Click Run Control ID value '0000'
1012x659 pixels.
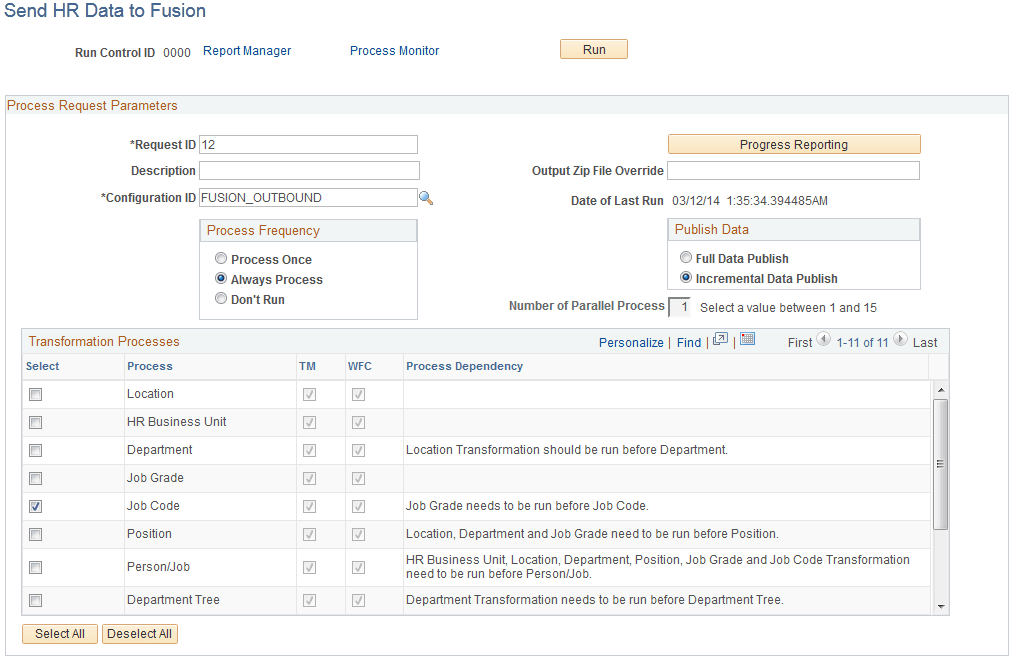177,53
